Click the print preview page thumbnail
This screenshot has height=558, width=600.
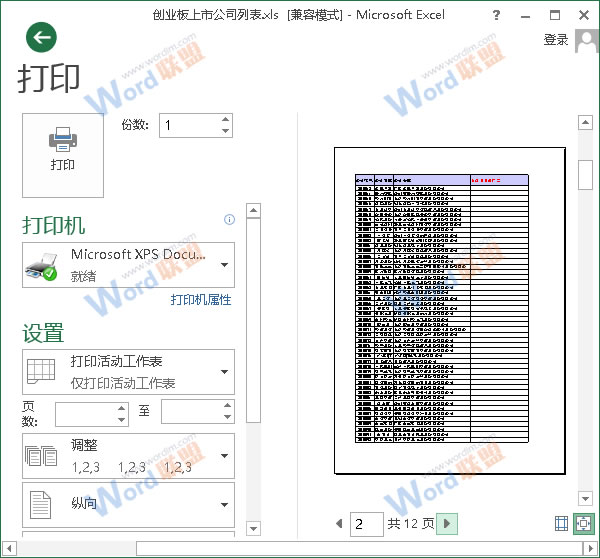(x=449, y=310)
